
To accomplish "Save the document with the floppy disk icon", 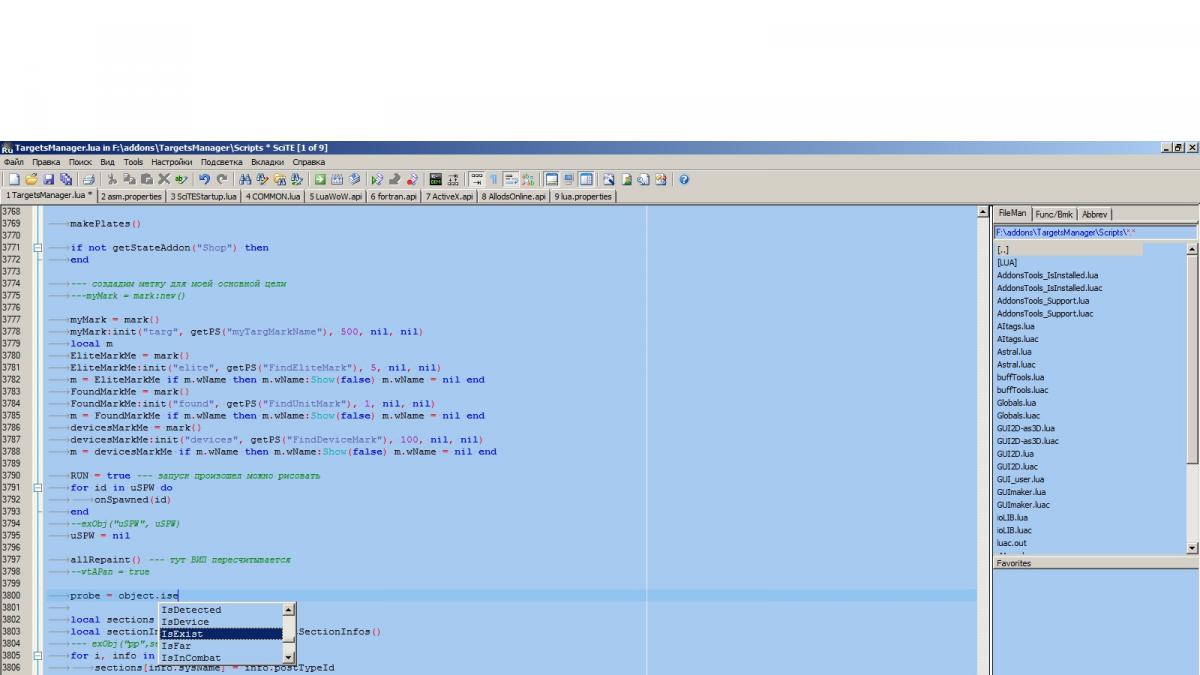I will [48, 180].
